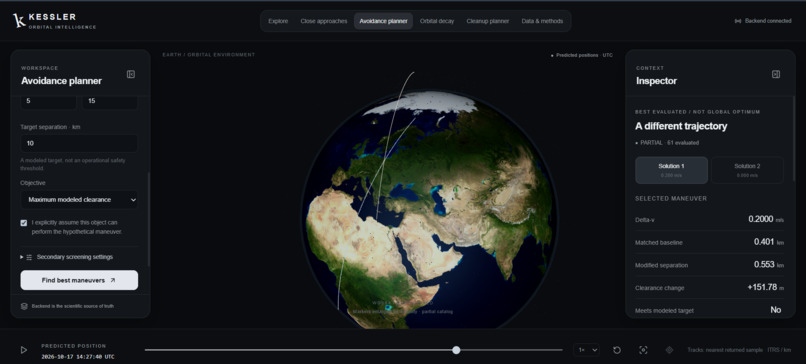The image size is (806, 364).
Task: Click the Modified separation value 0.553 km
Action: coord(769,265)
